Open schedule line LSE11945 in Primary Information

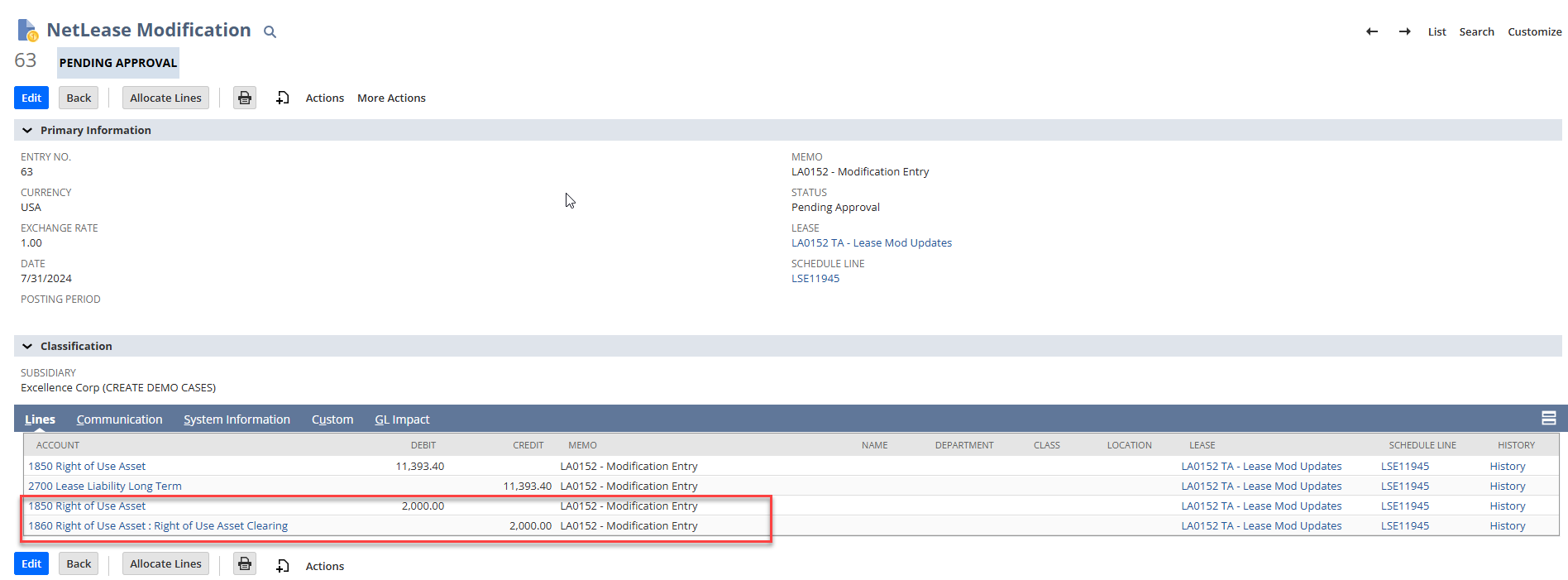[x=815, y=278]
